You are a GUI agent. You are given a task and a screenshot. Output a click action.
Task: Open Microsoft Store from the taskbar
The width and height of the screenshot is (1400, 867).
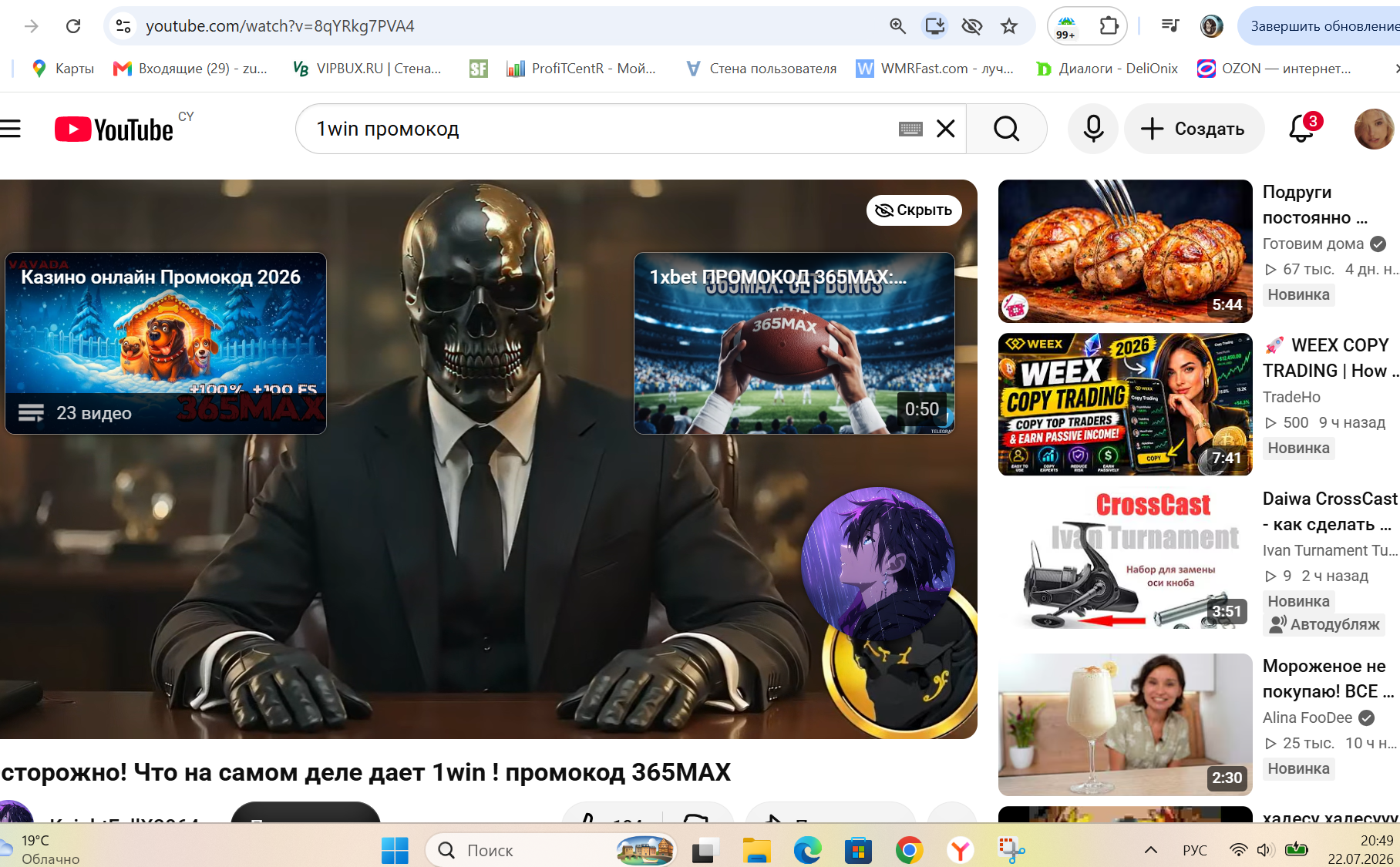858,851
